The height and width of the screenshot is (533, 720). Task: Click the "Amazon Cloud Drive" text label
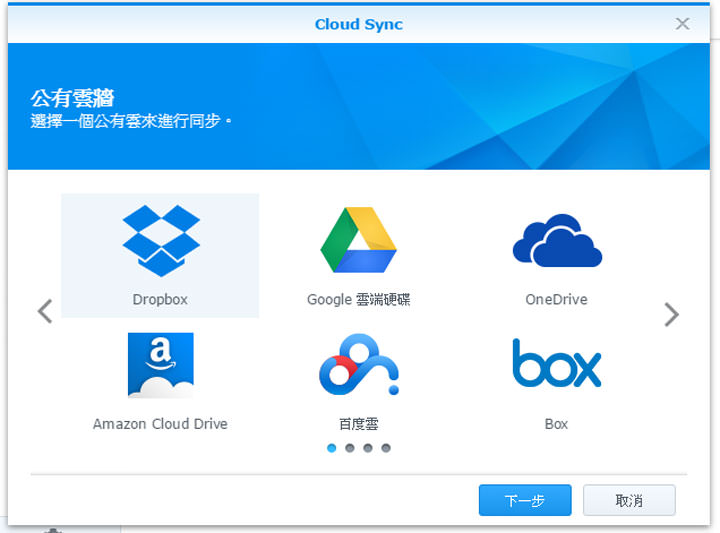[x=160, y=424]
